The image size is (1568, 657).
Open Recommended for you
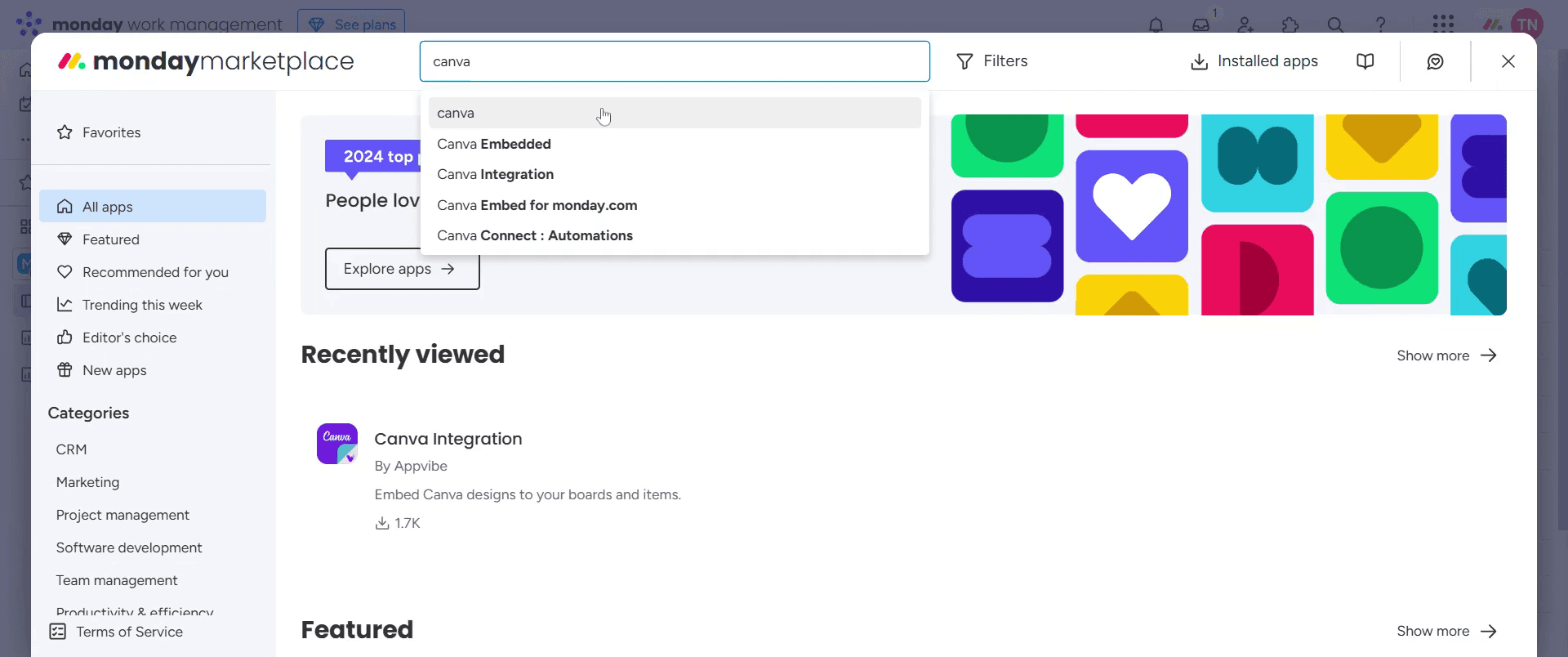[153, 272]
